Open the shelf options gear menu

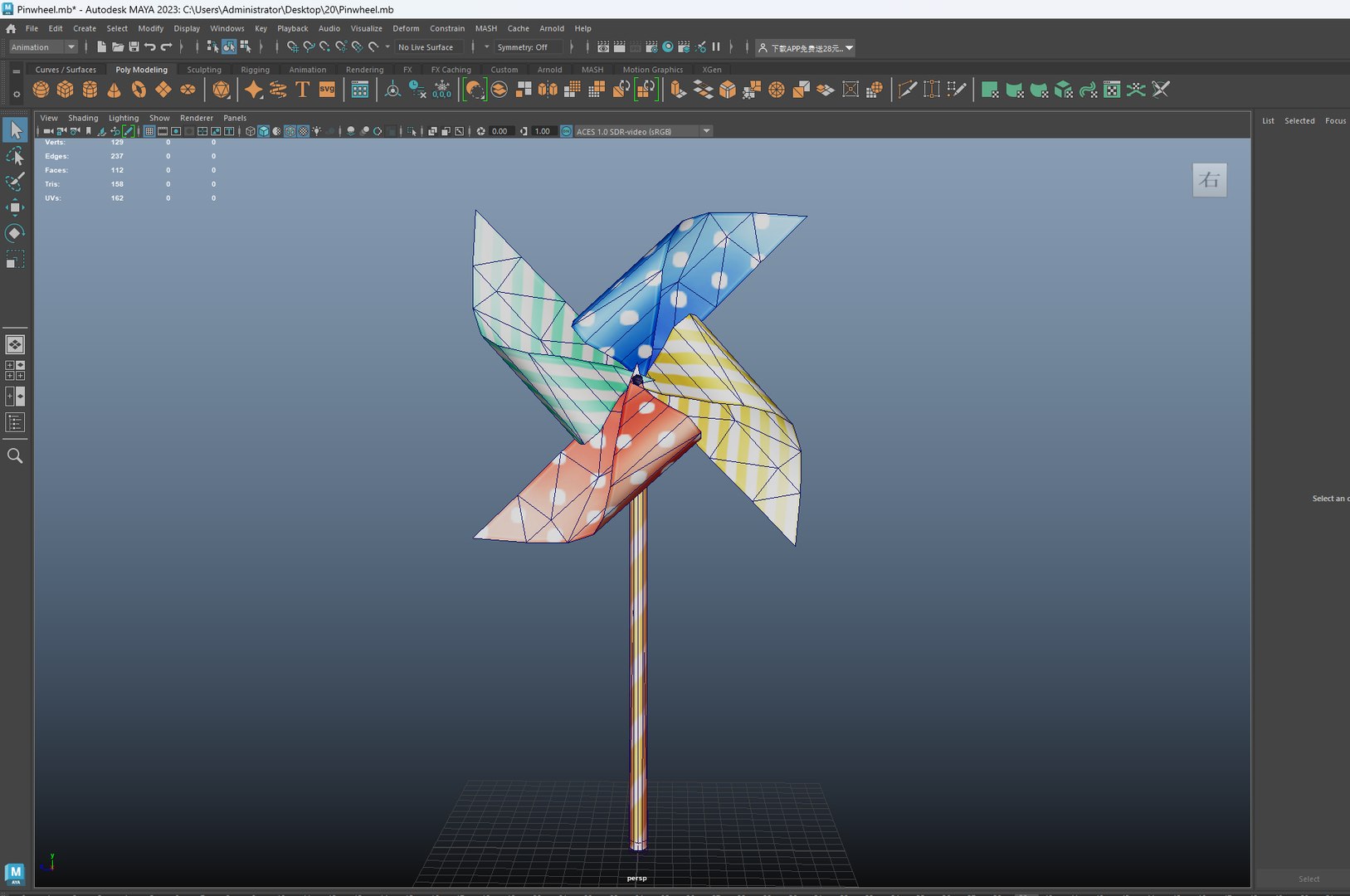[x=16, y=94]
